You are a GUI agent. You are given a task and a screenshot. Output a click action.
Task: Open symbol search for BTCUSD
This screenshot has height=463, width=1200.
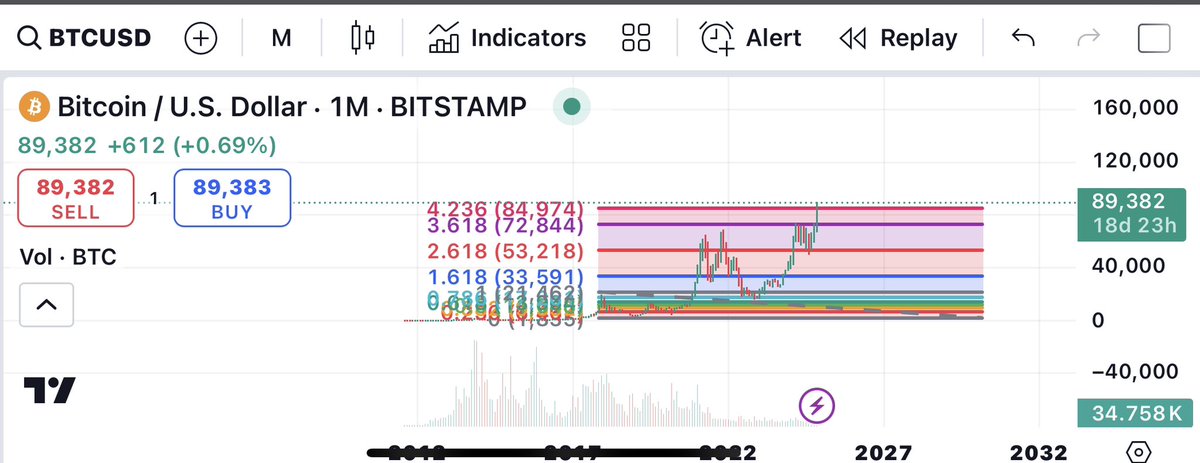85,39
